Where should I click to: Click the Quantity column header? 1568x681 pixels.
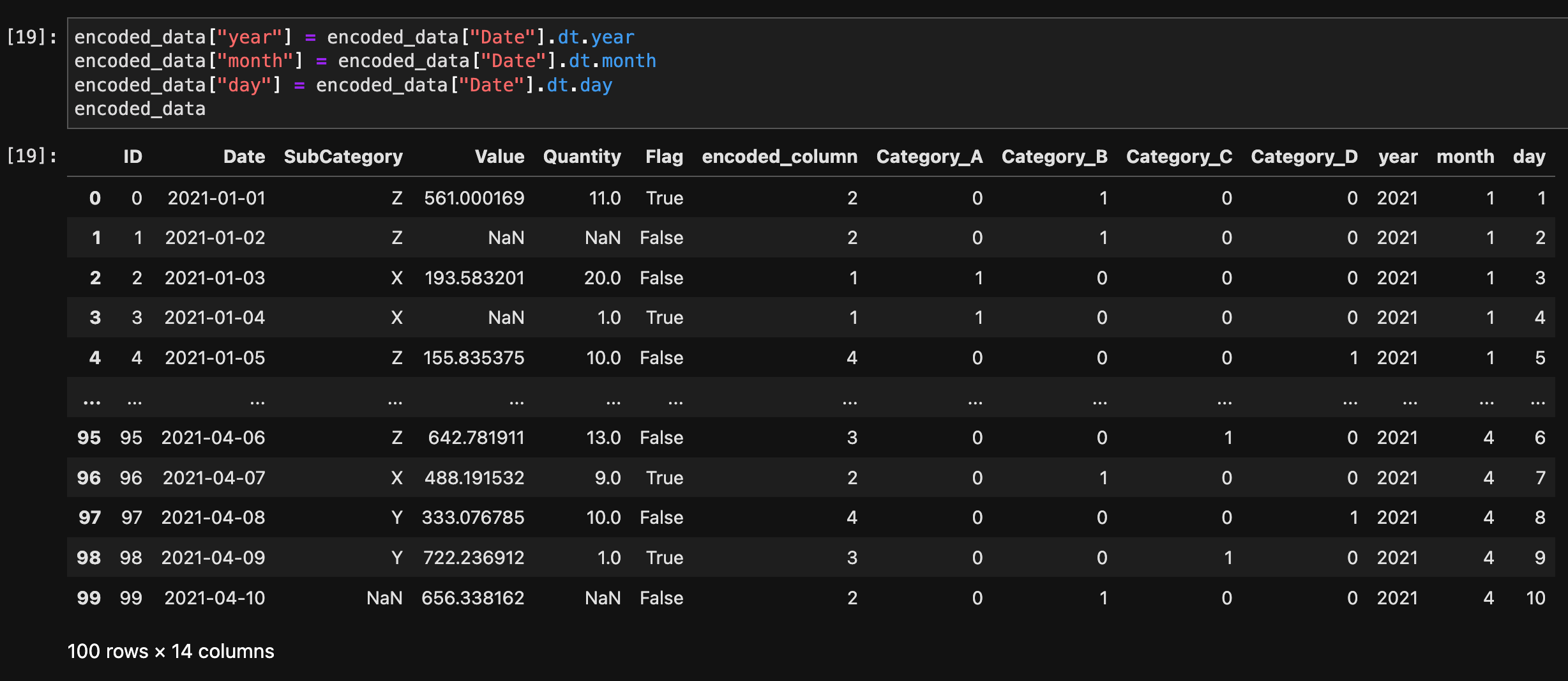(x=582, y=157)
